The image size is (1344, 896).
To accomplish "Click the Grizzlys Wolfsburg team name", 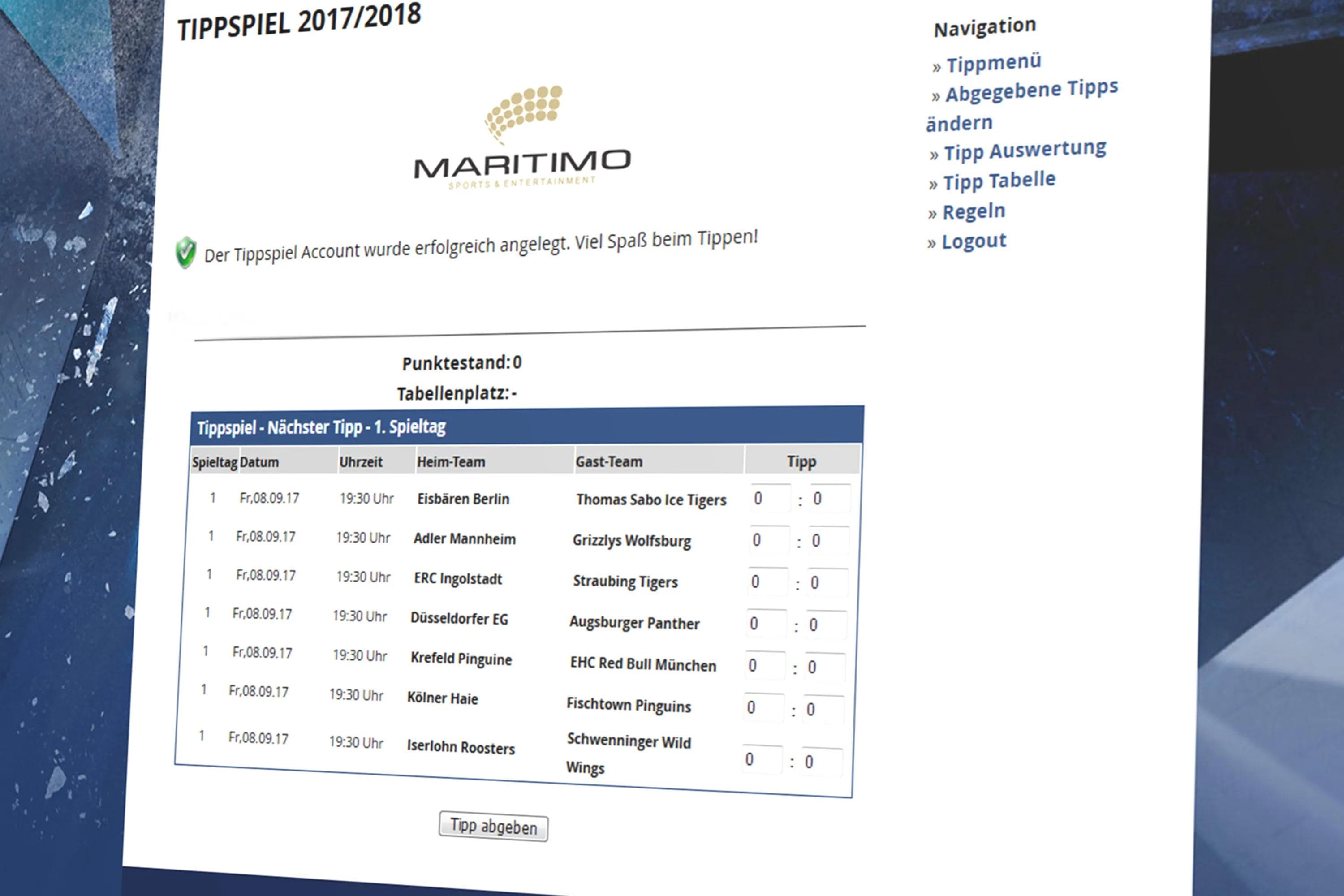I will [x=632, y=541].
